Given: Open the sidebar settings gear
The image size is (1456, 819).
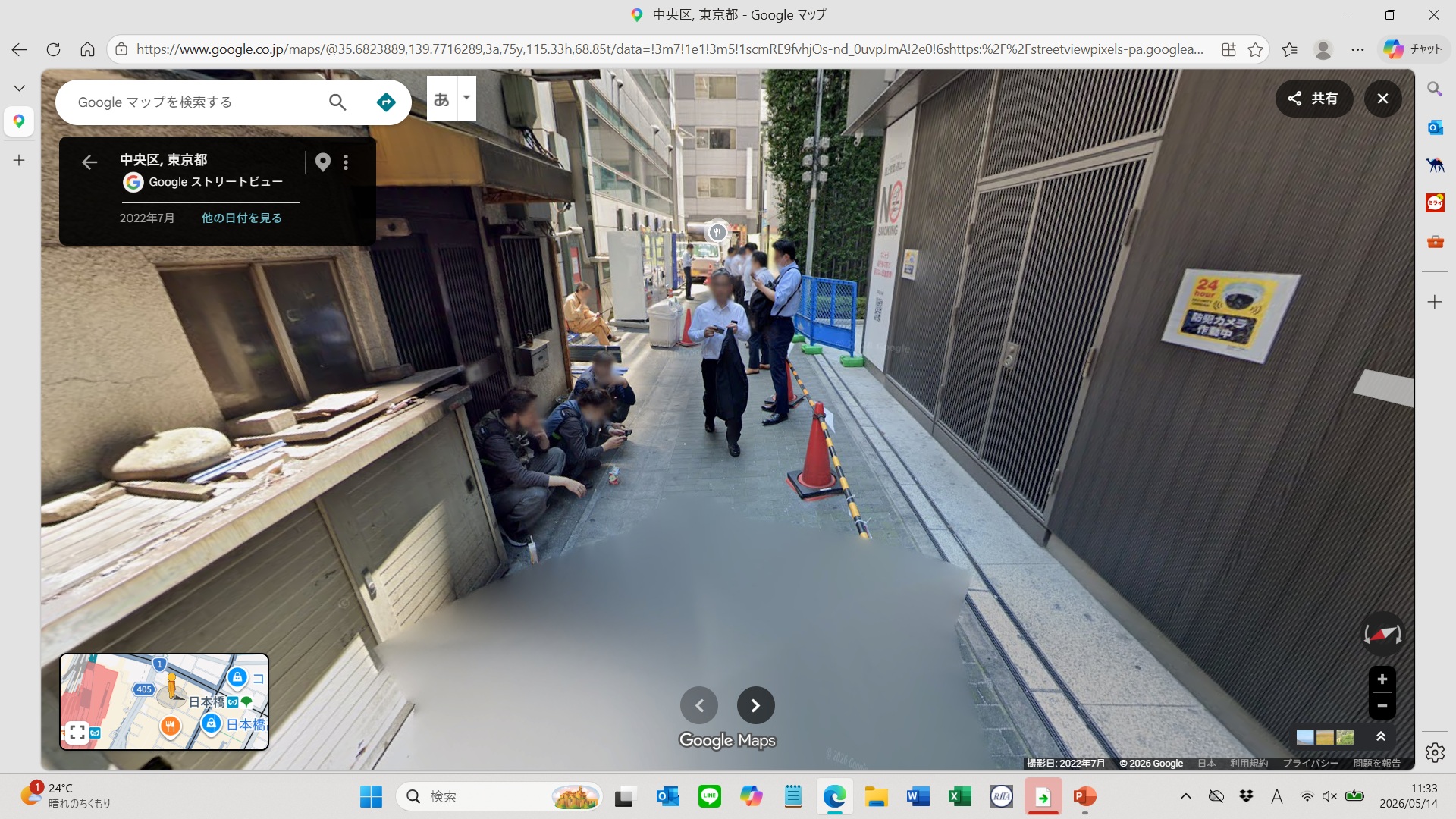Looking at the screenshot, I should [x=1435, y=753].
